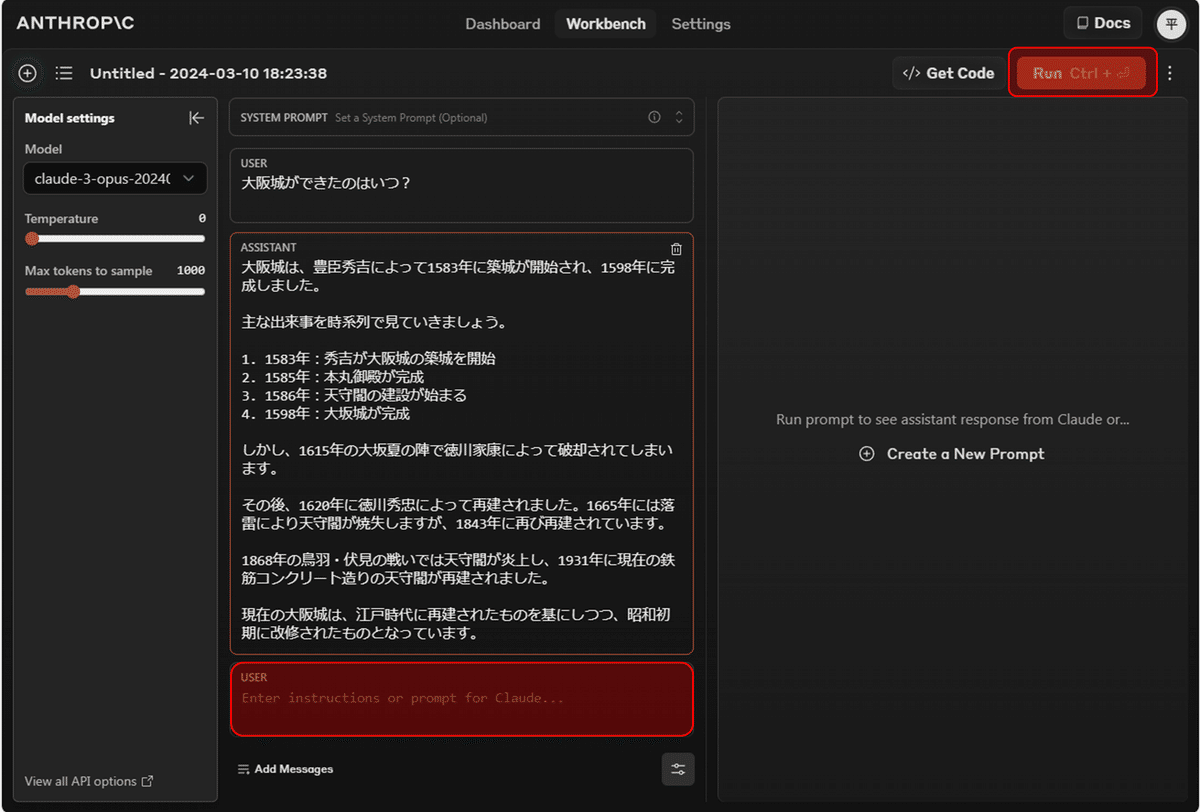Go to the Dashboard tab
Screen dimensions: 1200x812
point(502,24)
